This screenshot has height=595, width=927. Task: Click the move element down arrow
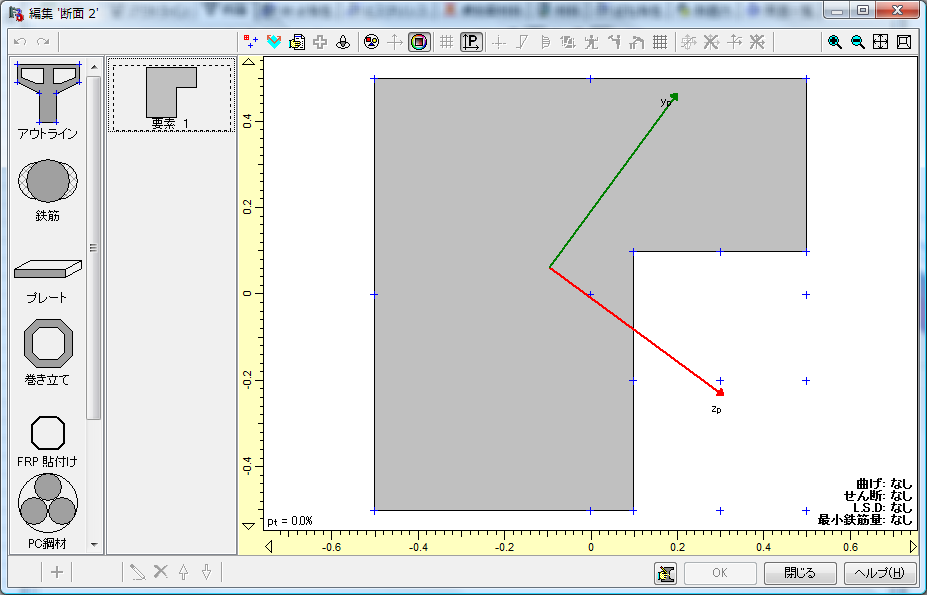(x=206, y=572)
